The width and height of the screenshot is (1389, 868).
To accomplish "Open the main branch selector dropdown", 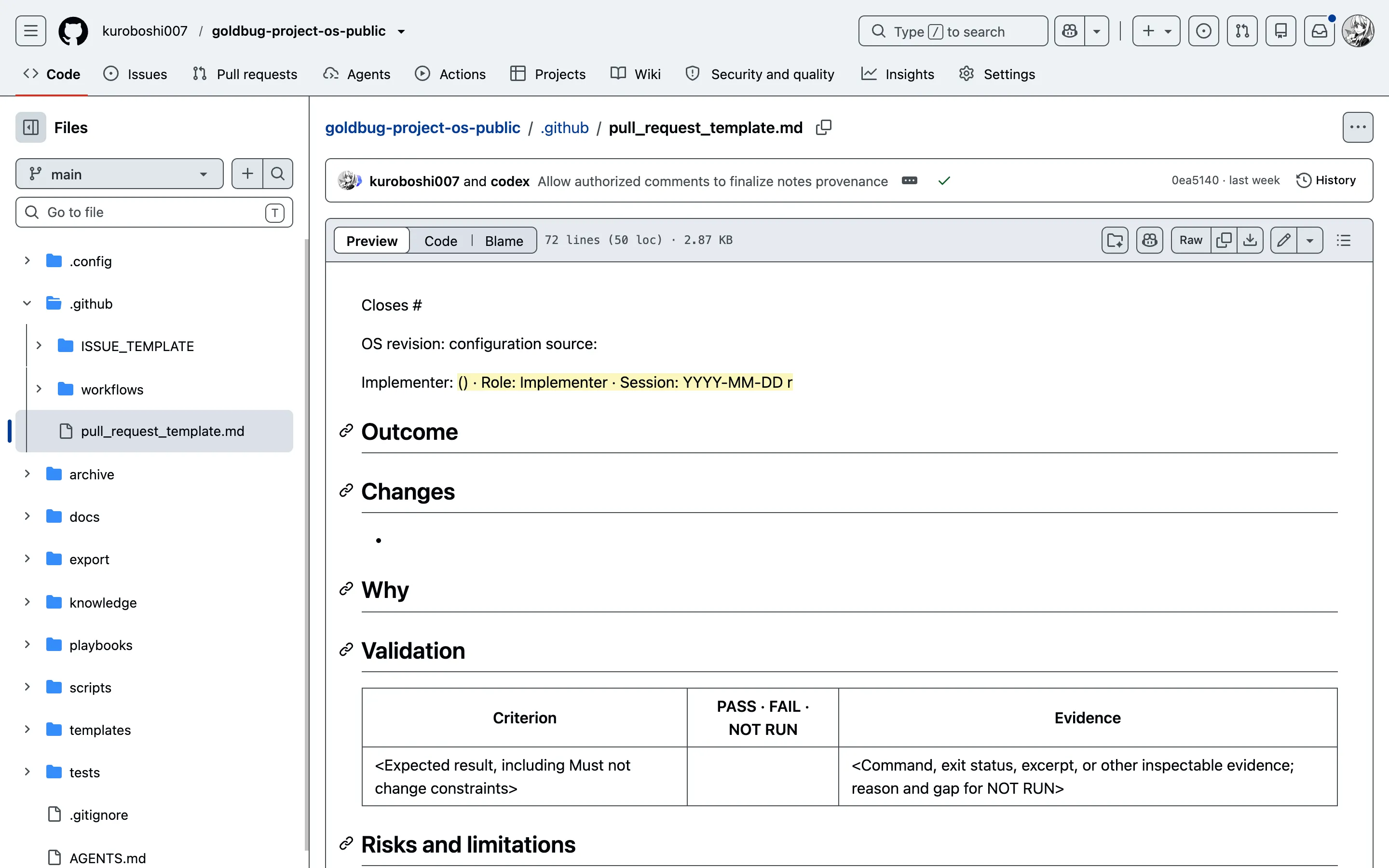I will [120, 174].
